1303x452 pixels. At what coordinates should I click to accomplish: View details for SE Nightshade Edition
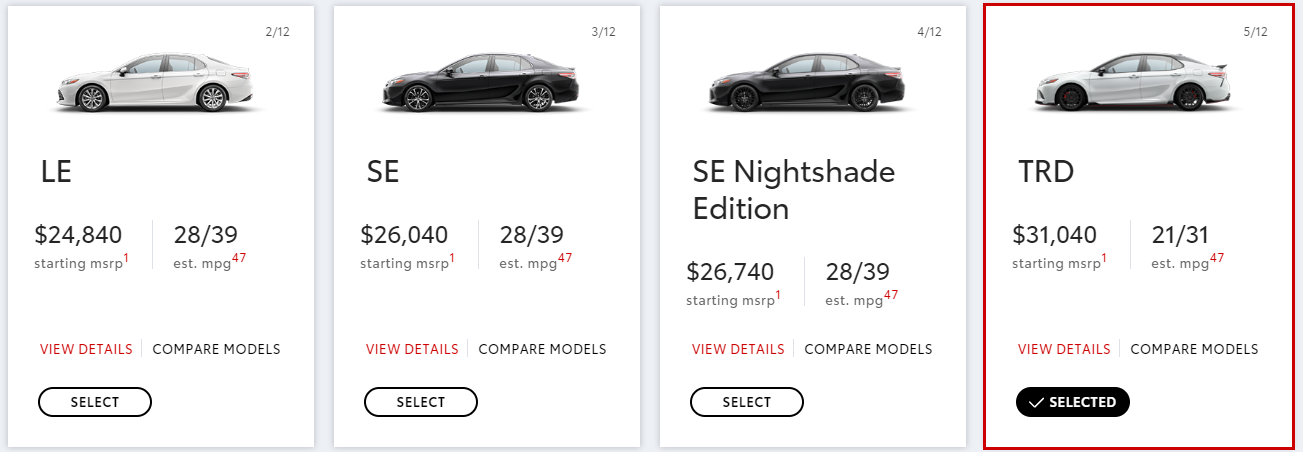click(738, 349)
